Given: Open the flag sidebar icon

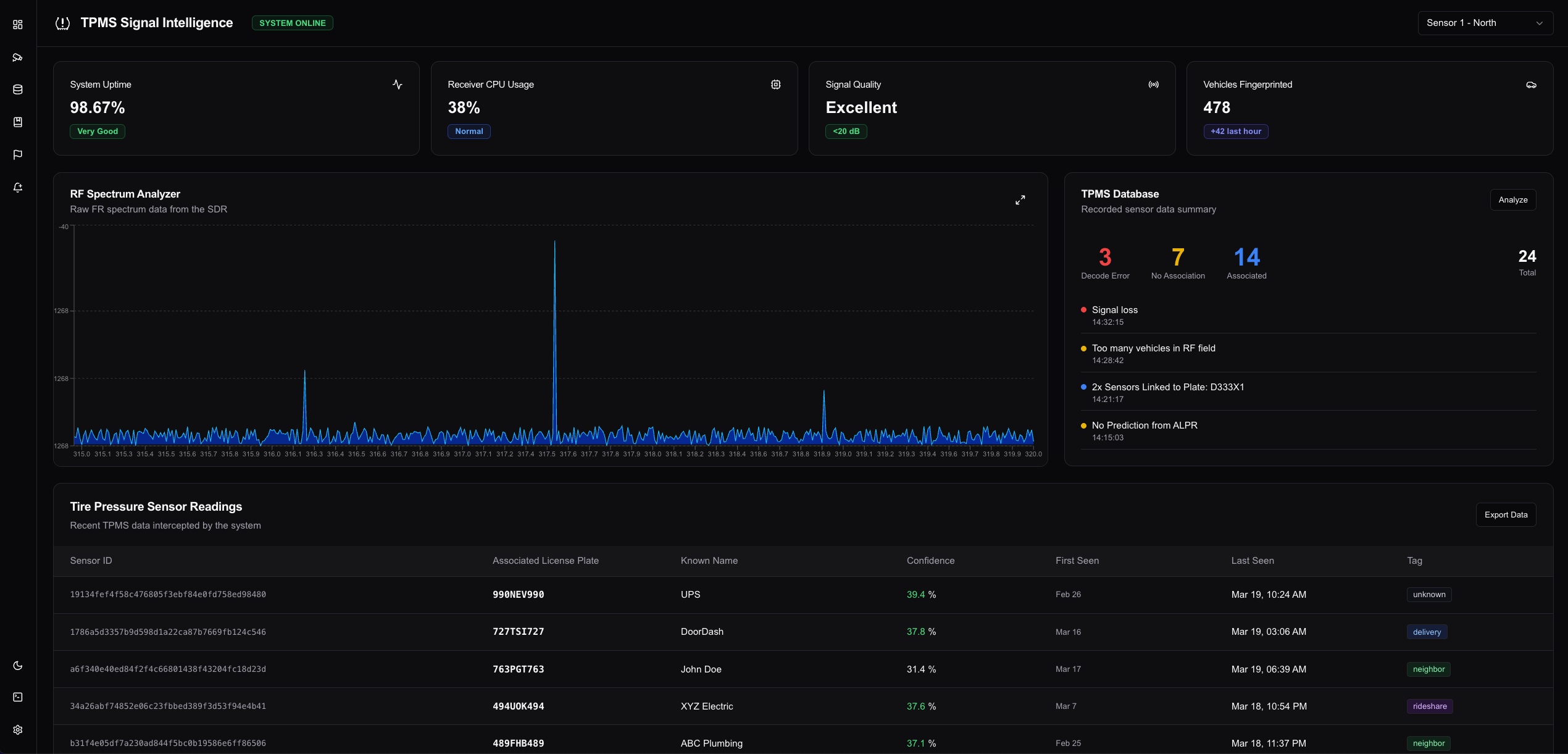Looking at the screenshot, I should (x=18, y=154).
